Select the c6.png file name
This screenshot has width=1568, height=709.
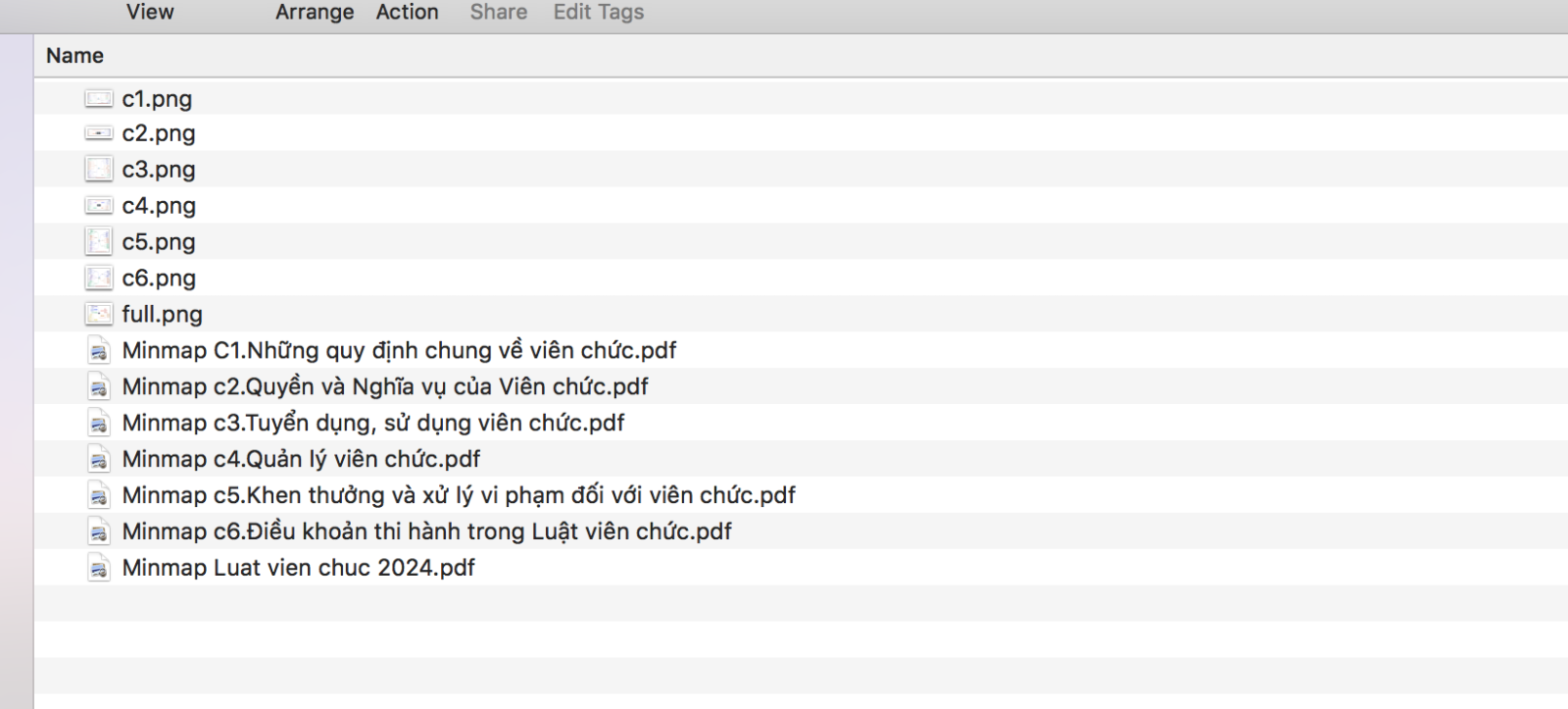click(159, 279)
